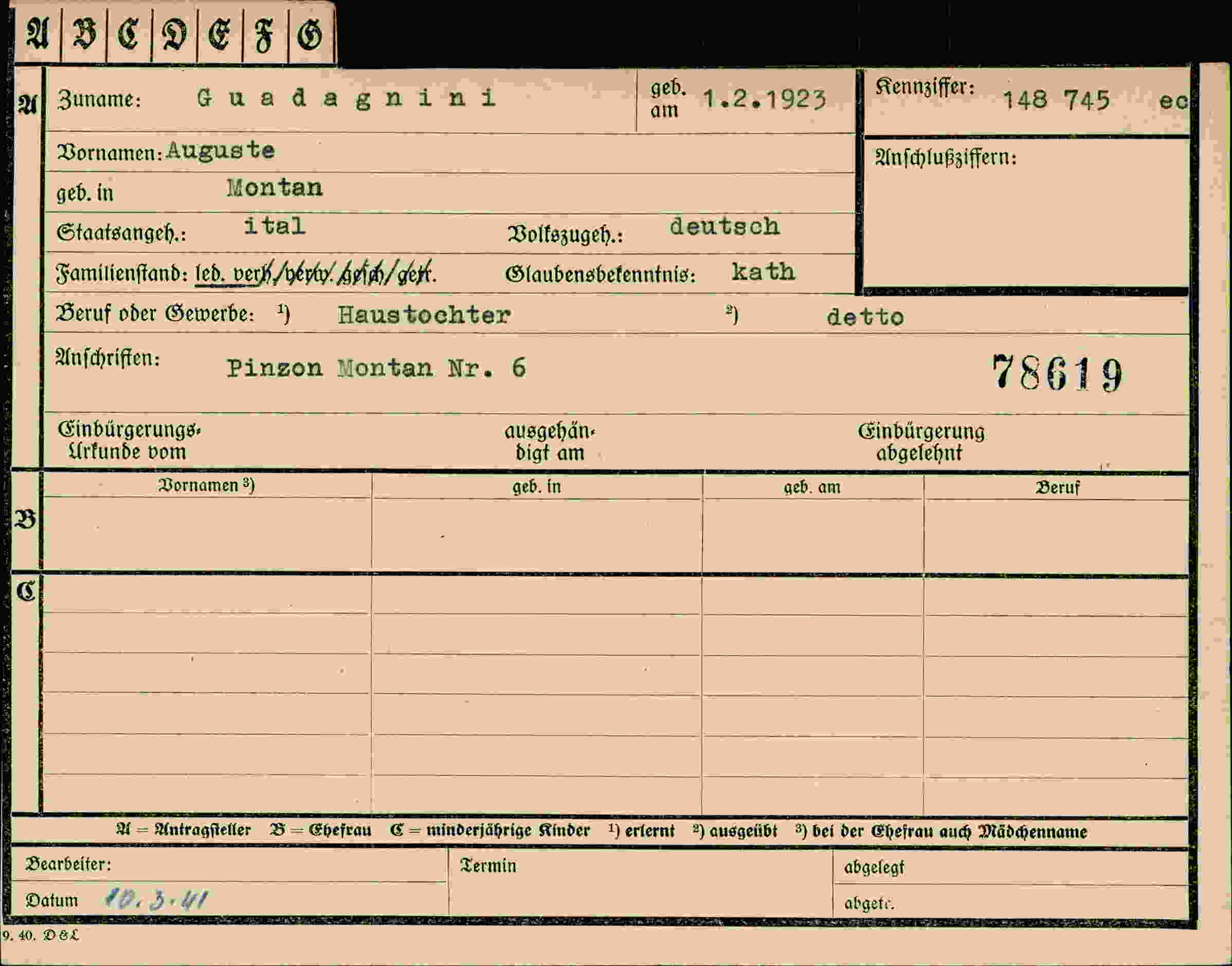Image resolution: width=1232 pixels, height=966 pixels.
Task: Click the 'Vornamen:' label near Auguste
Action: click(110, 153)
